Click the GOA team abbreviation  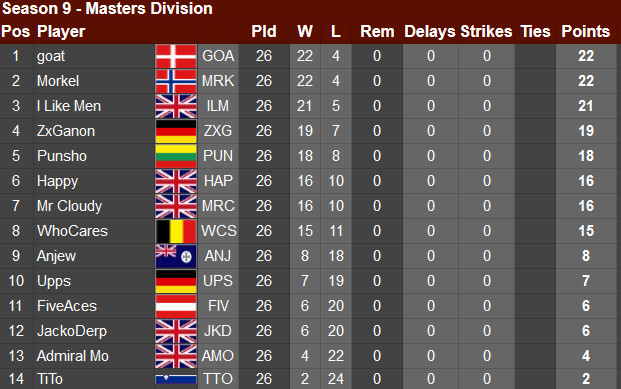[x=218, y=56]
